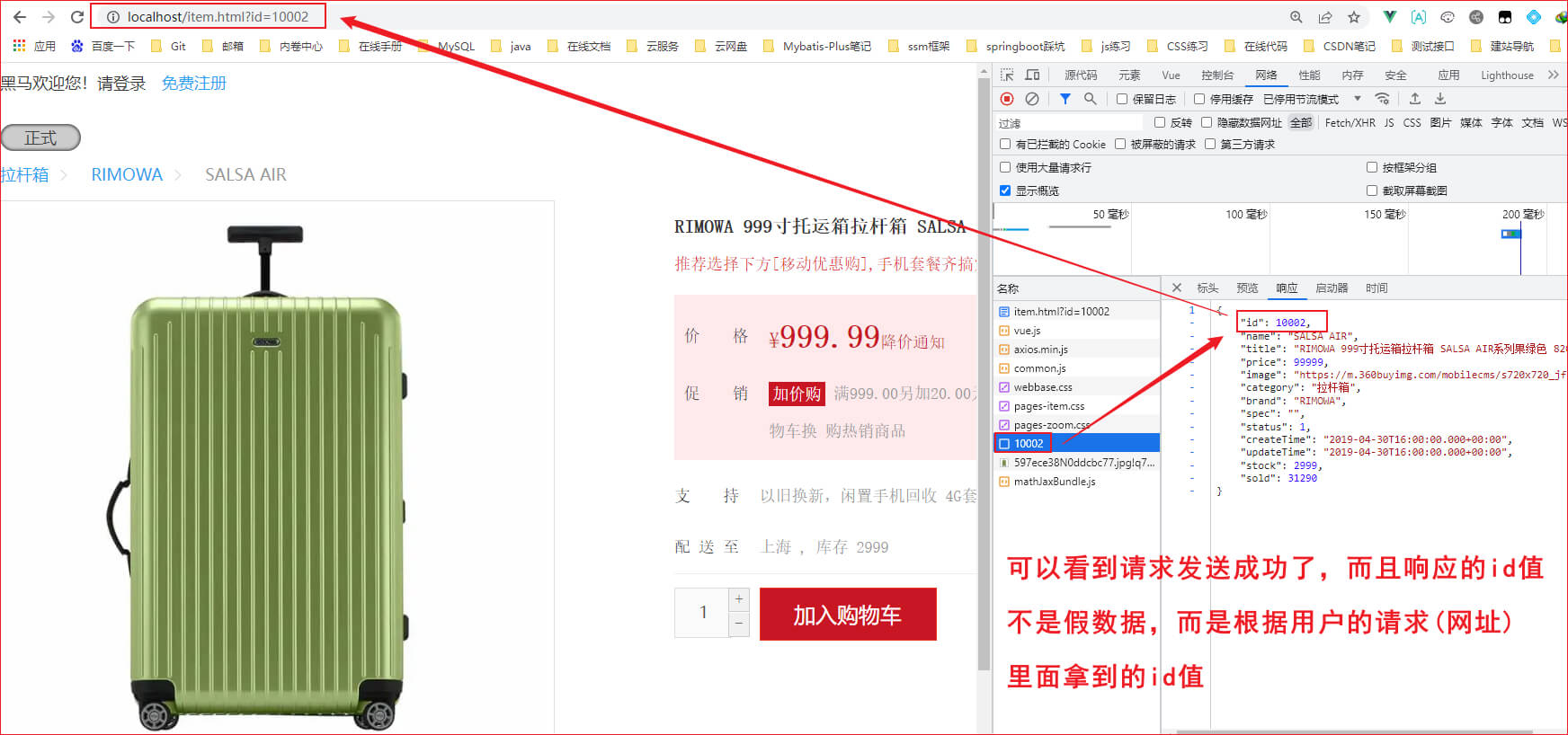Viewport: 1568px width, 735px height.
Task: Close the request details pane
Action: (1177, 288)
